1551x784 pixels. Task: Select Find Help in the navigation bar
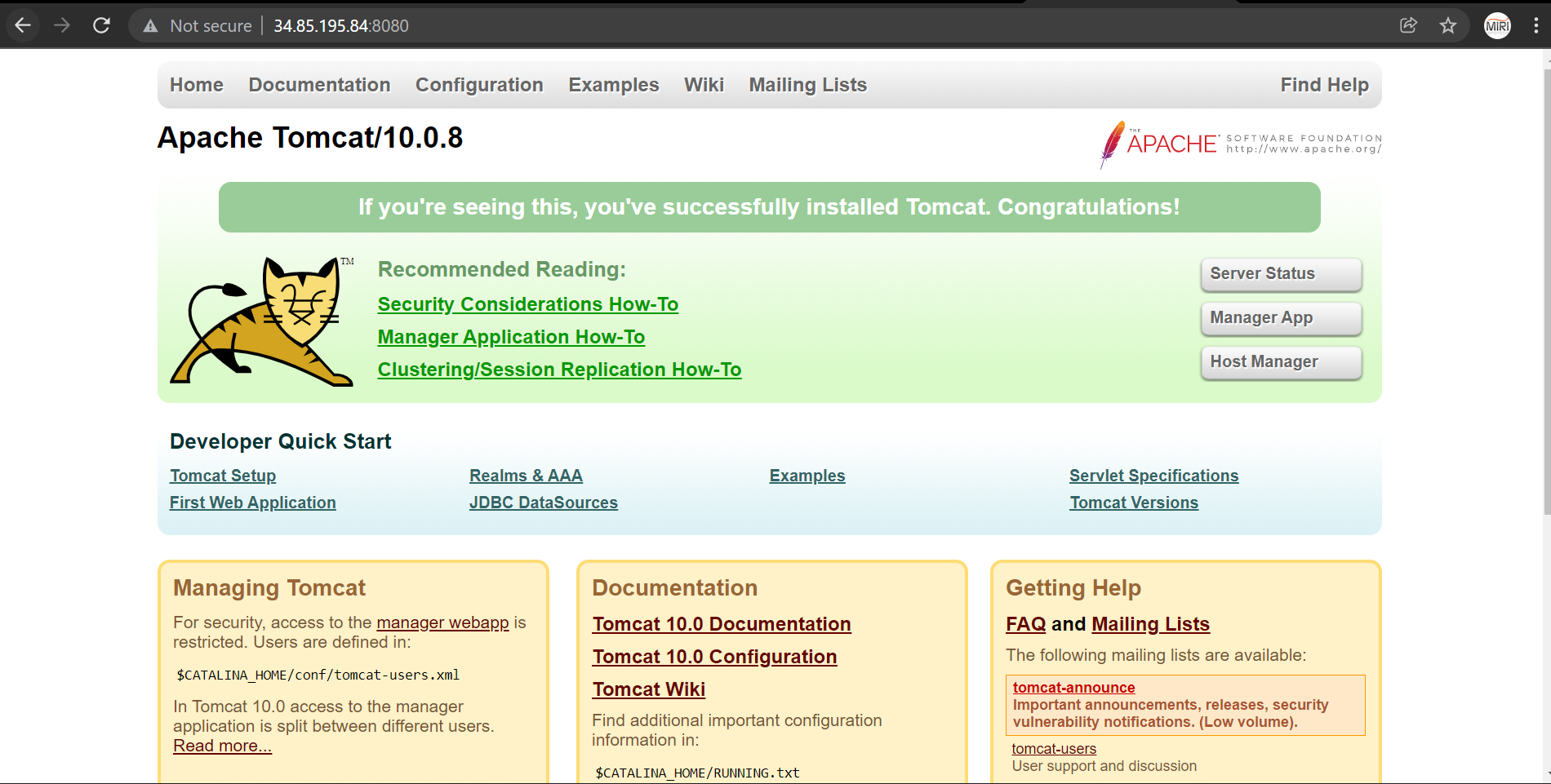(x=1323, y=85)
